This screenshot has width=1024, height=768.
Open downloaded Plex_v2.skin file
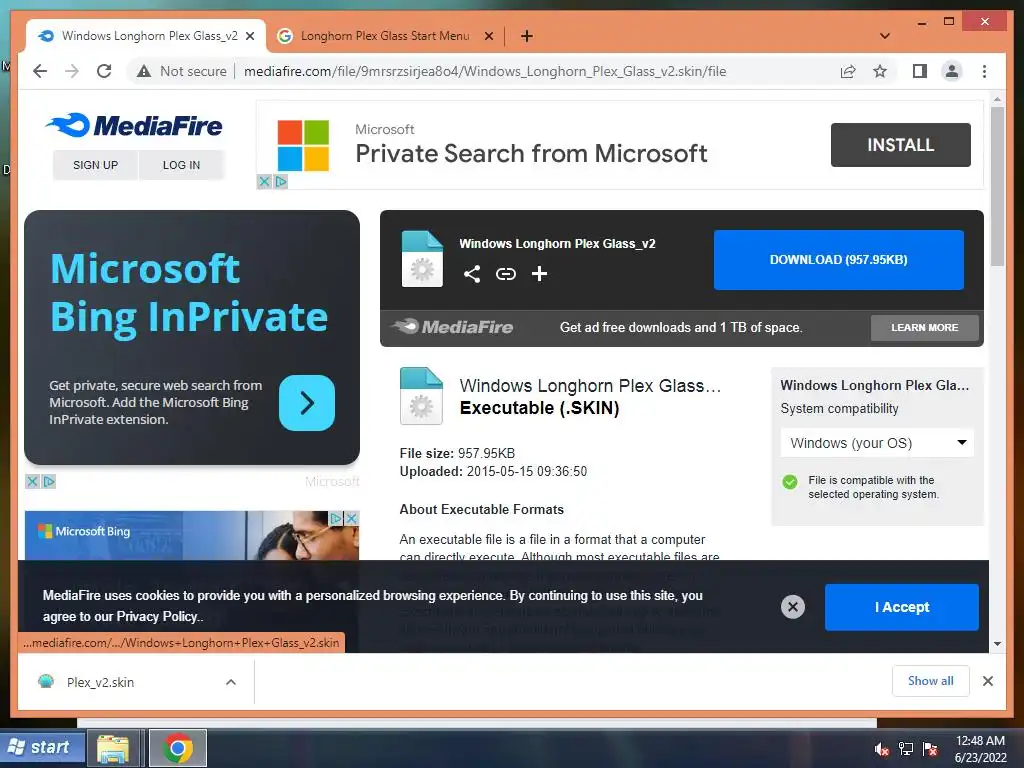click(100, 682)
